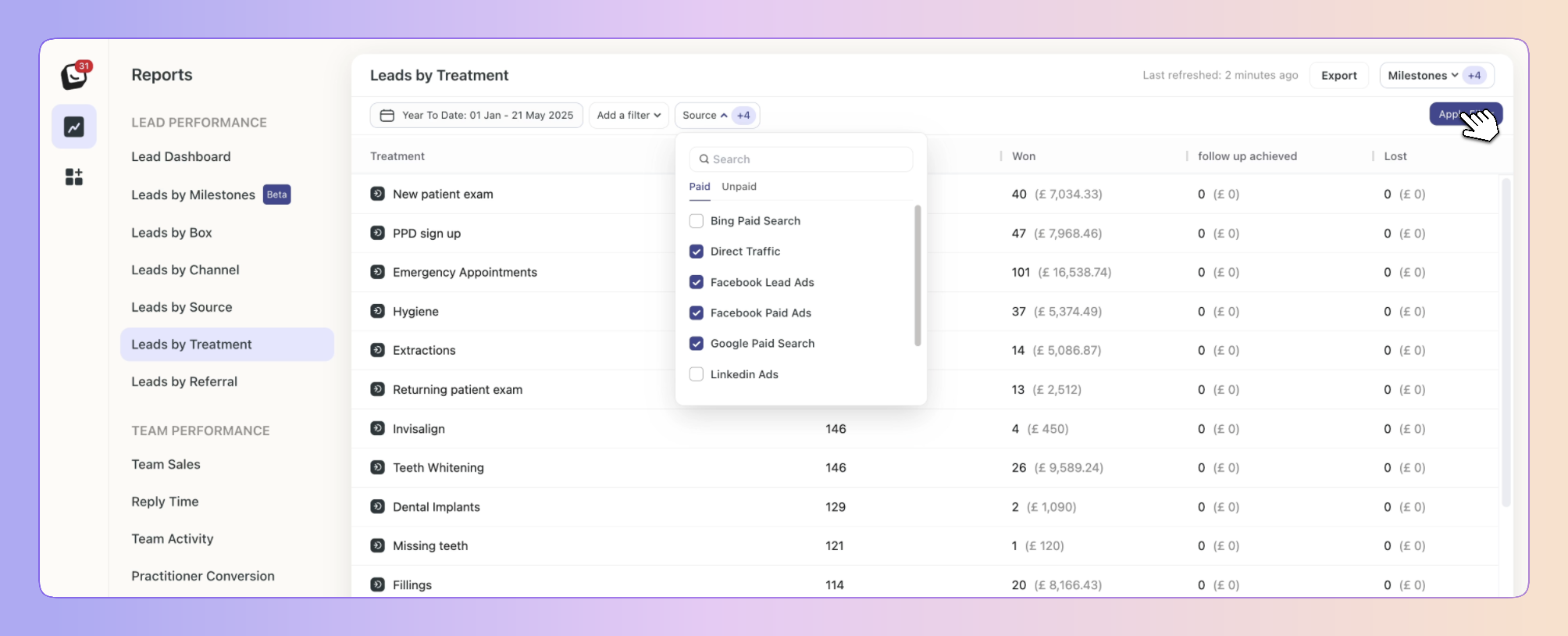
Task: Click Dental Implants leads count 129
Action: pyautogui.click(x=836, y=507)
